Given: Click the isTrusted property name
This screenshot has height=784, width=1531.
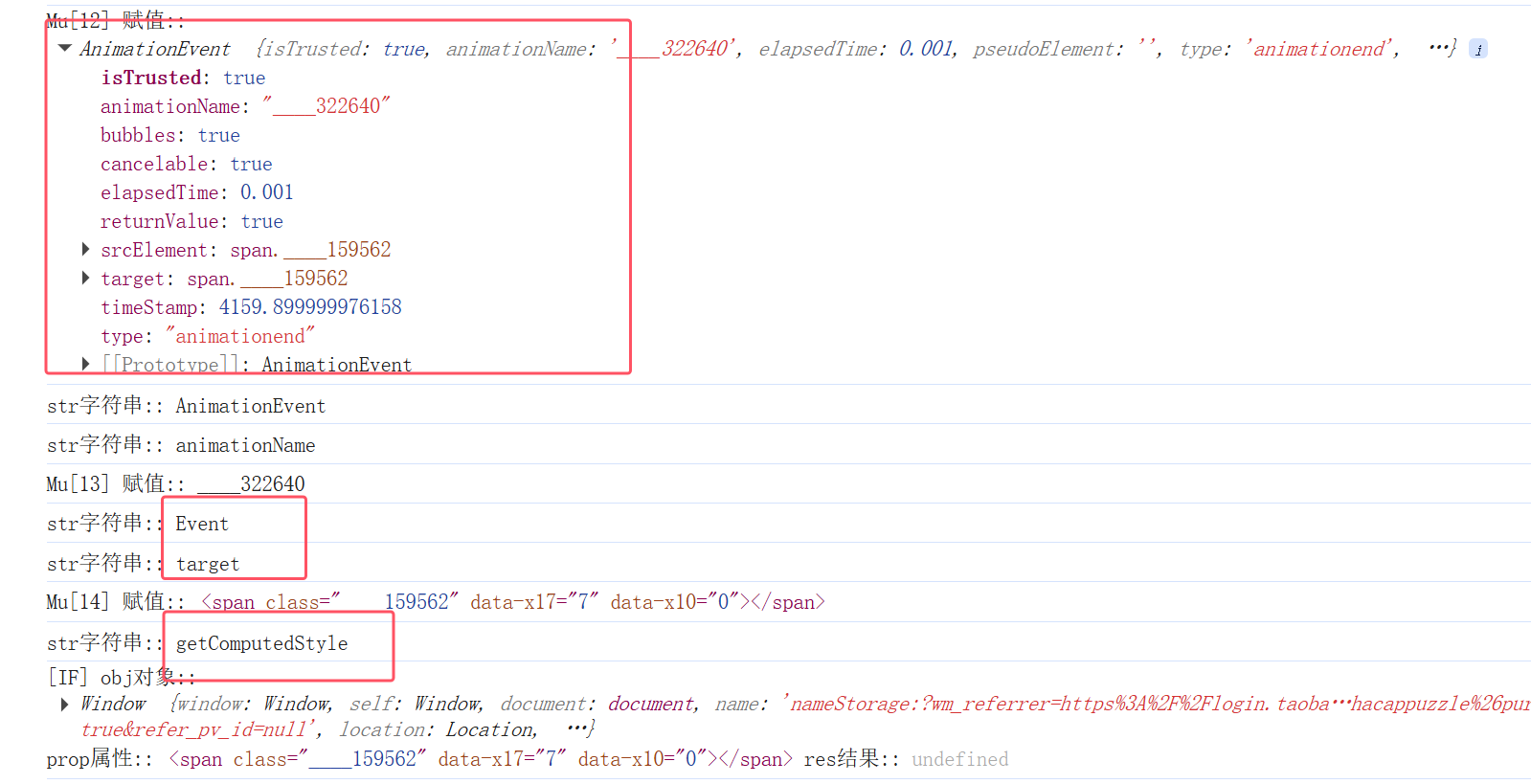Looking at the screenshot, I should (151, 78).
